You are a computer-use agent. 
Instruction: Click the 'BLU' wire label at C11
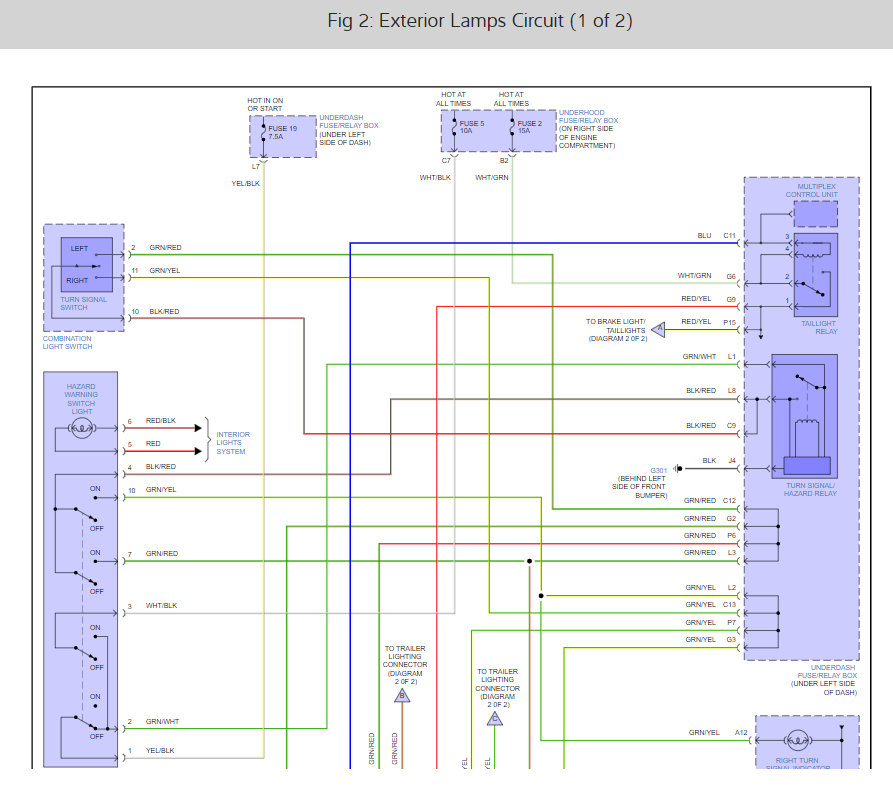pos(704,235)
